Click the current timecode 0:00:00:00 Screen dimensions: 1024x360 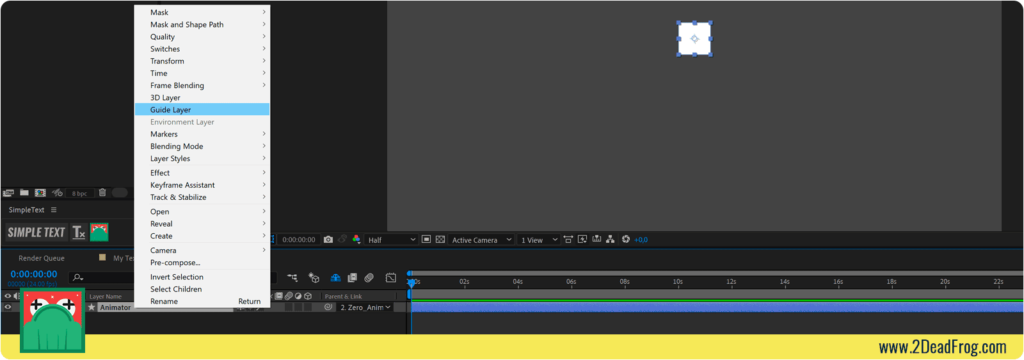(34, 274)
